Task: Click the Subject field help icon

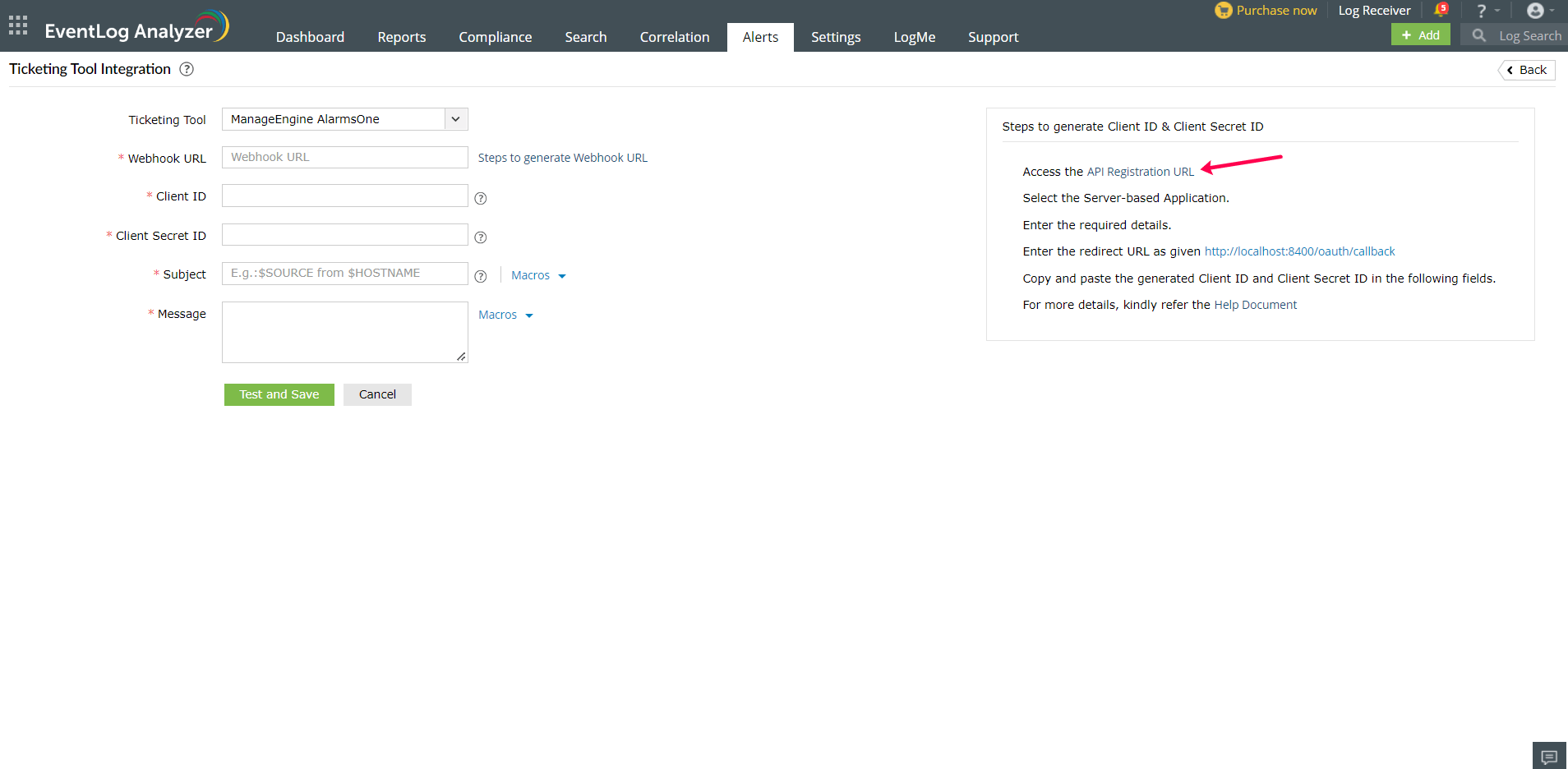Action: coord(481,276)
